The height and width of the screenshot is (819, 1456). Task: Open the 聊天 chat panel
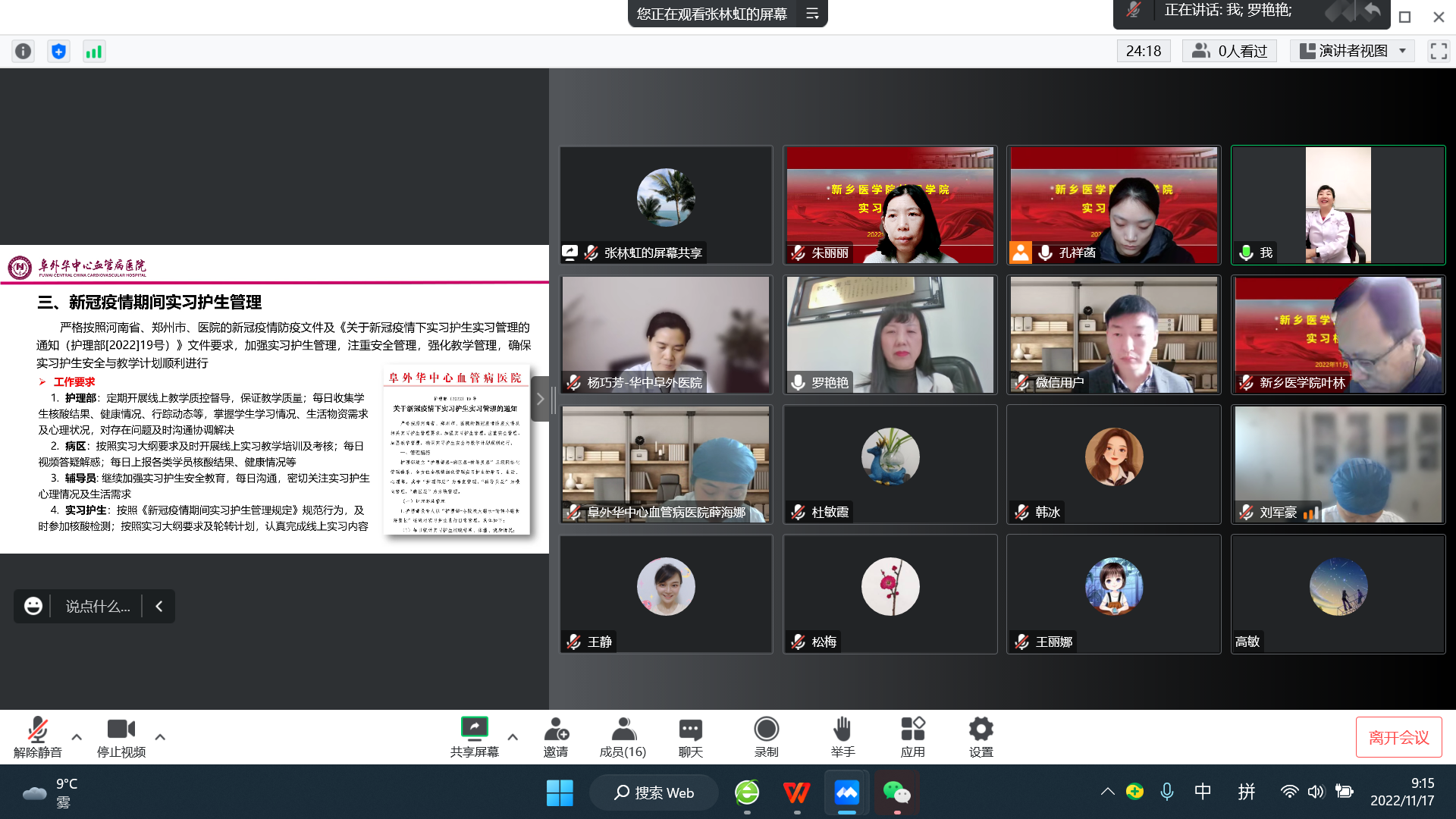690,737
